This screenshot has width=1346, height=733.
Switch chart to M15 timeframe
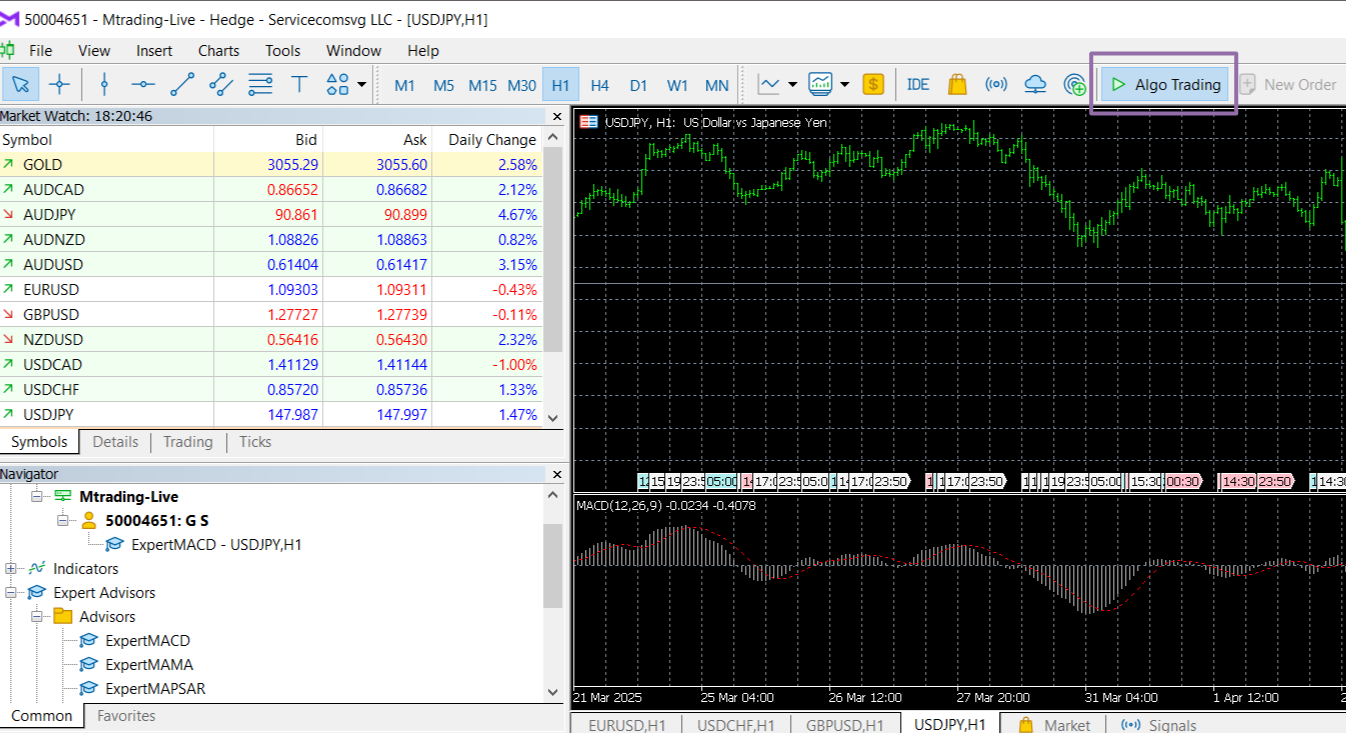pos(483,85)
